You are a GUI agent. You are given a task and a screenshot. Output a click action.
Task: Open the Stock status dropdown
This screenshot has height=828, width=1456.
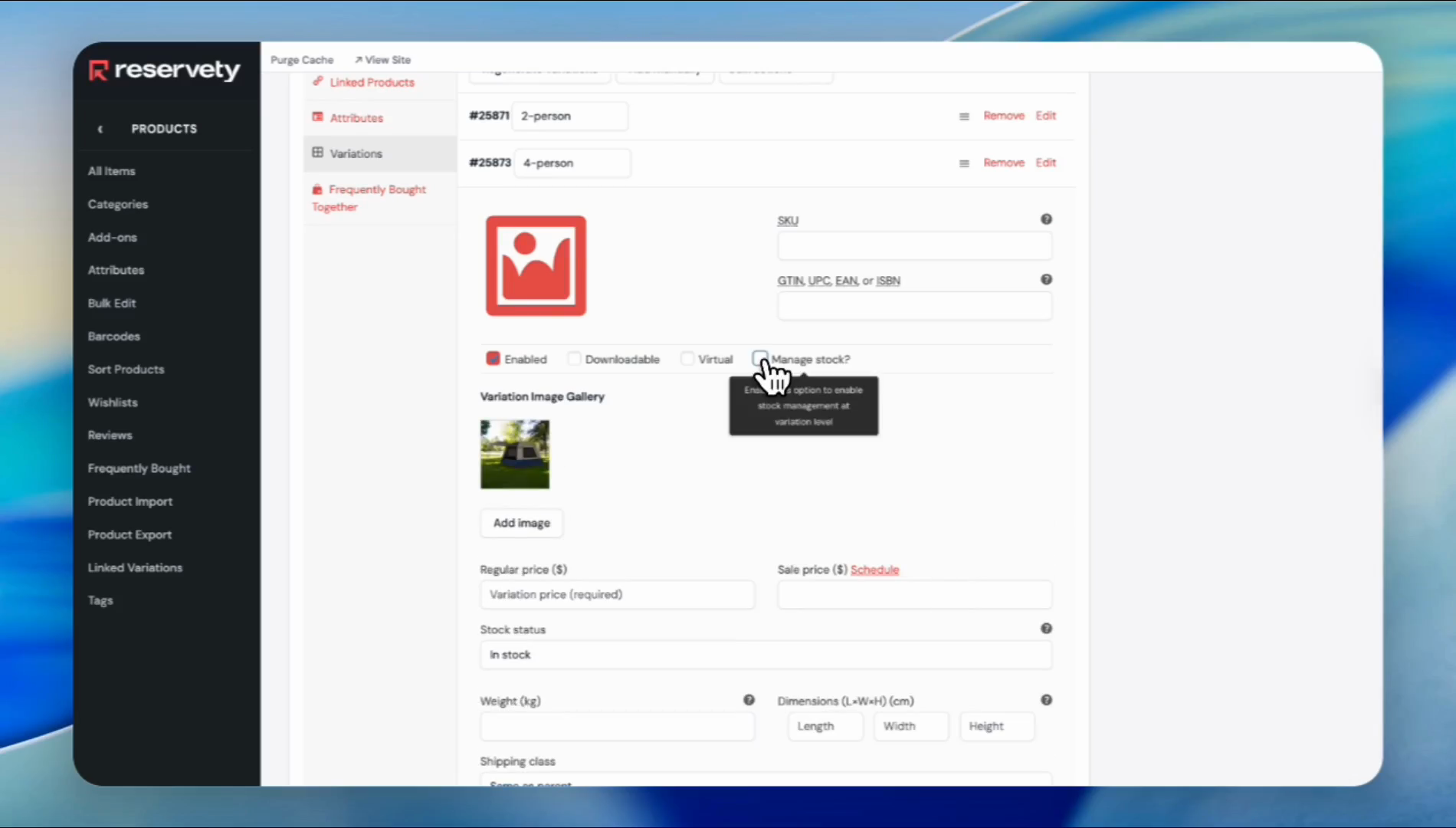point(765,655)
